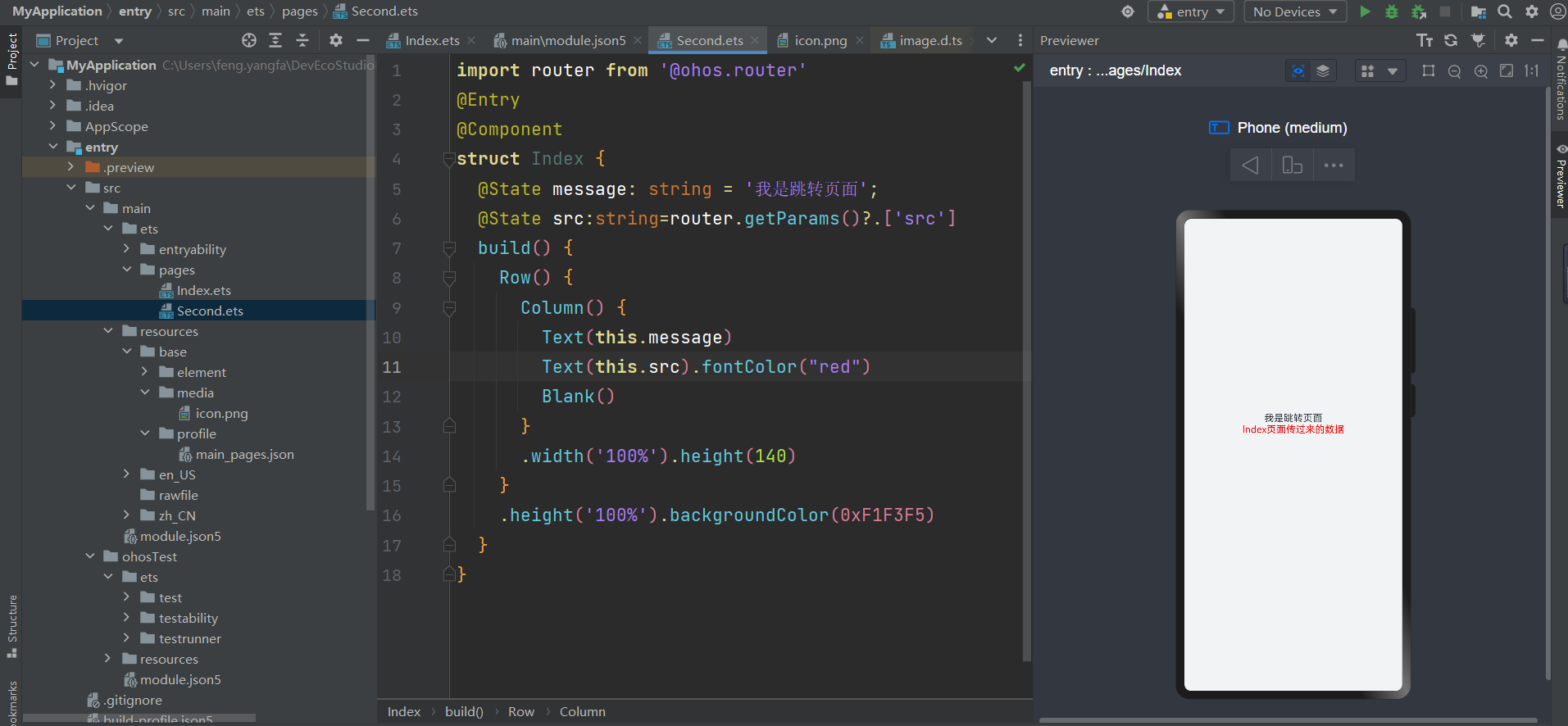This screenshot has width=1568, height=726.
Task: Open the No Devices dropdown
Action: pos(1295,11)
